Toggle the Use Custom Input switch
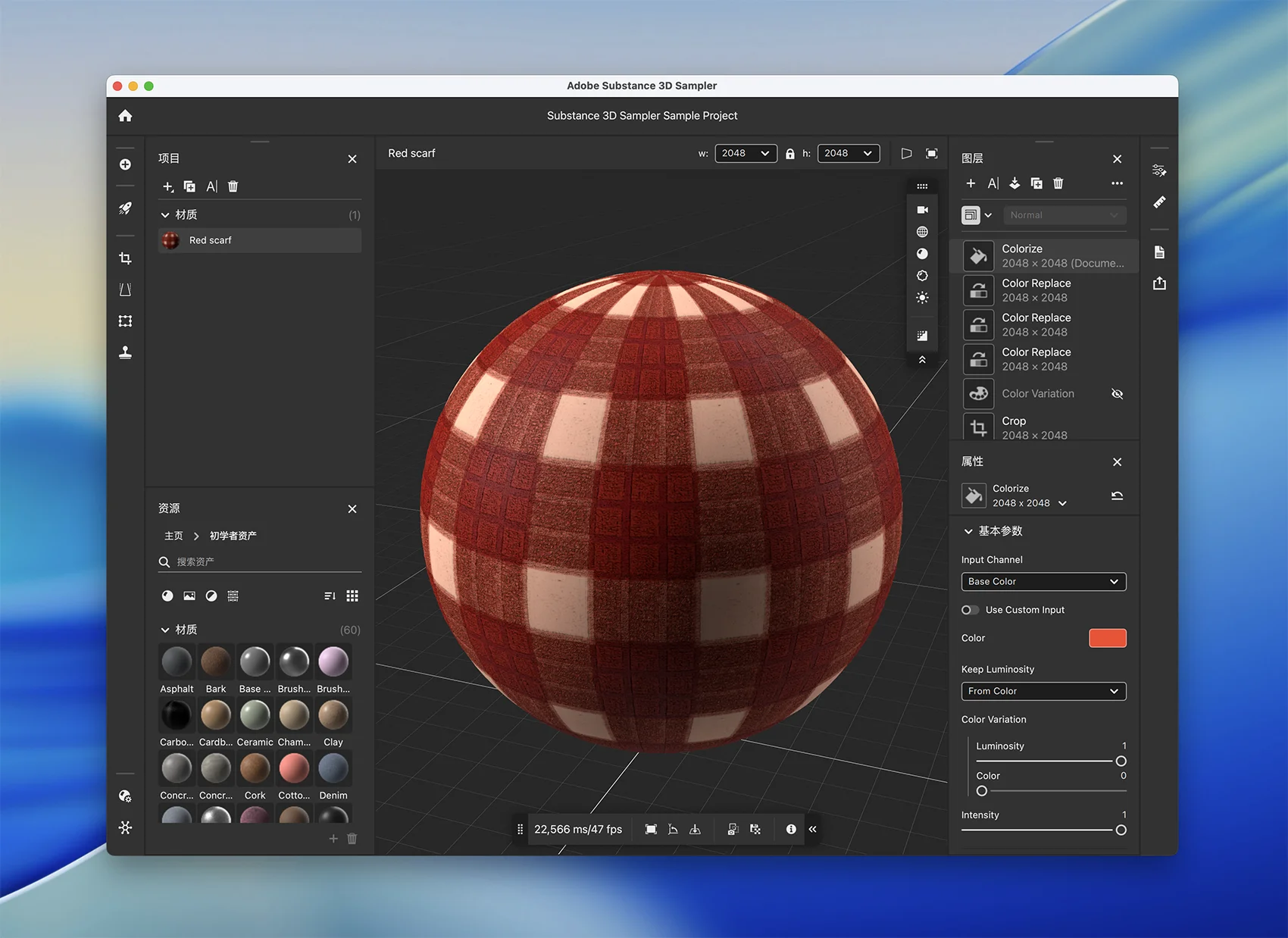The image size is (1288, 938). [x=970, y=610]
